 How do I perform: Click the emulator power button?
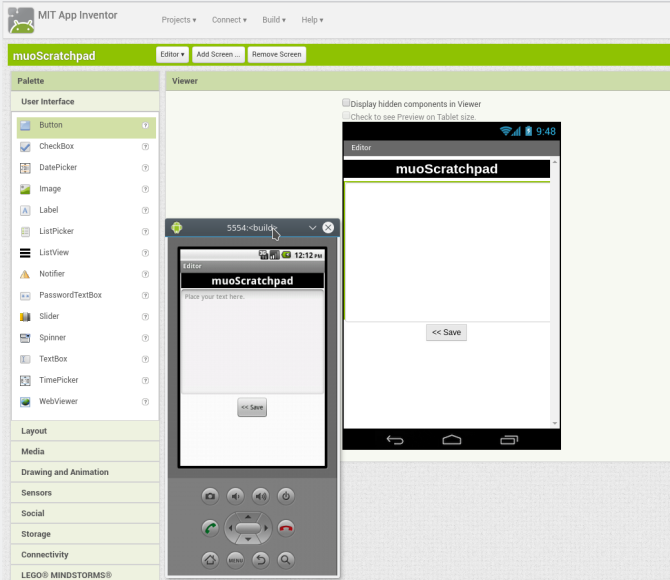coord(286,496)
